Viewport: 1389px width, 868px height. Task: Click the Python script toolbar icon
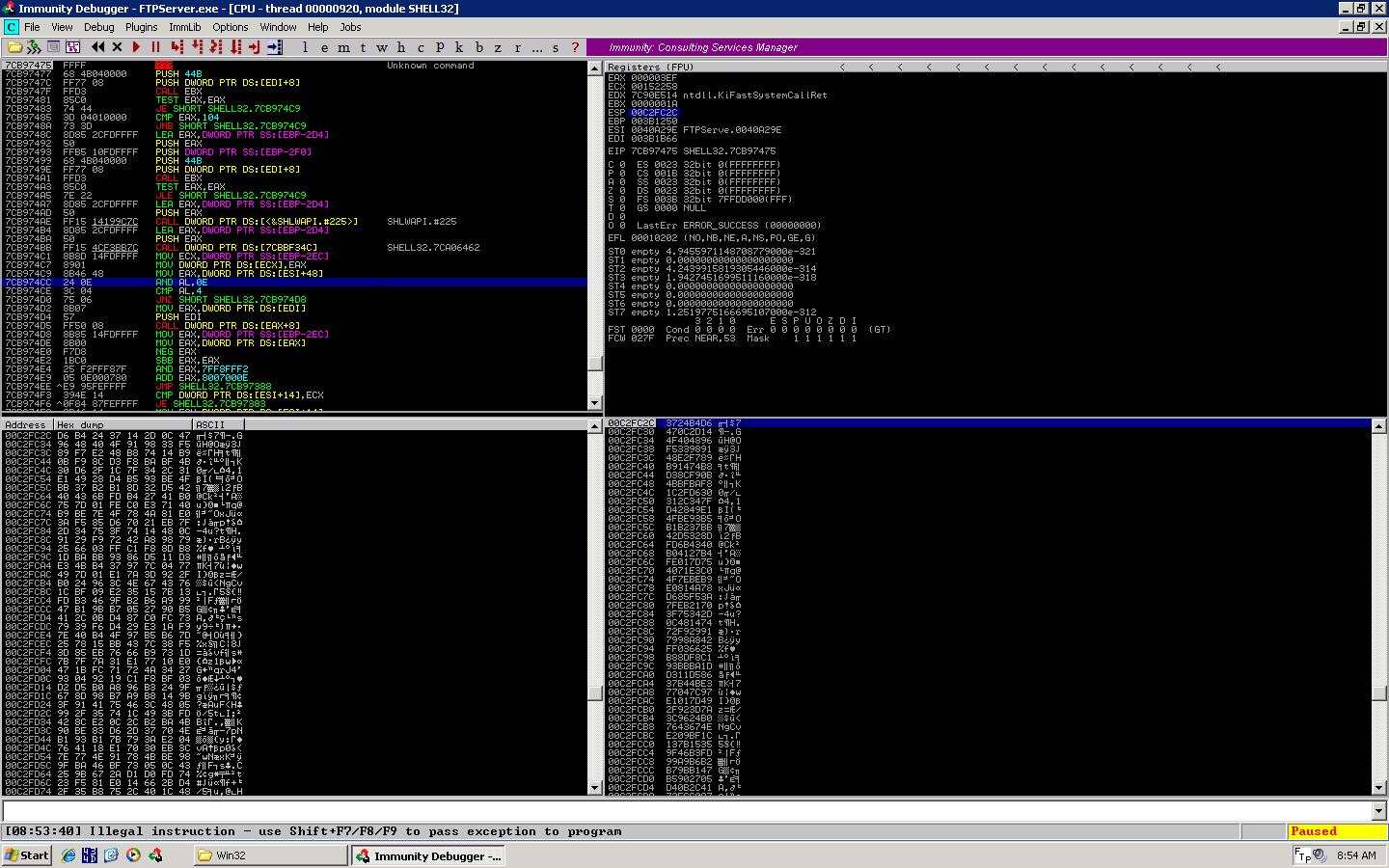pos(34,47)
